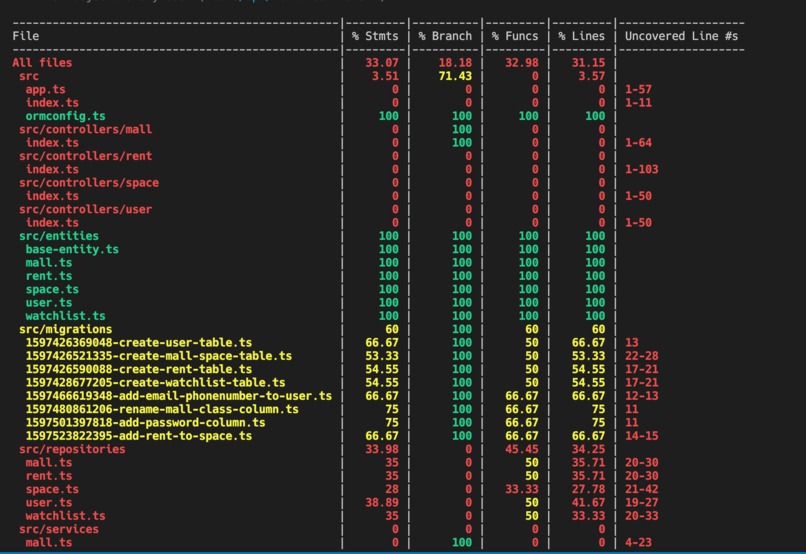Click the 41.67 lines value

click(x=588, y=503)
